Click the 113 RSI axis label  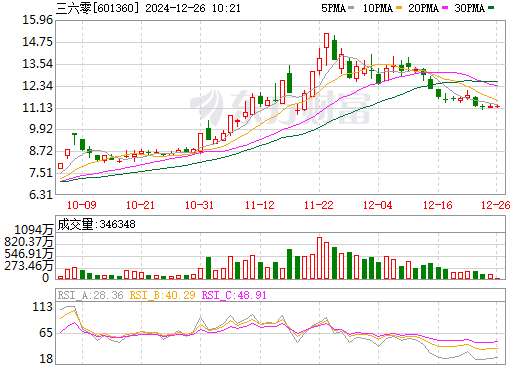[43, 307]
